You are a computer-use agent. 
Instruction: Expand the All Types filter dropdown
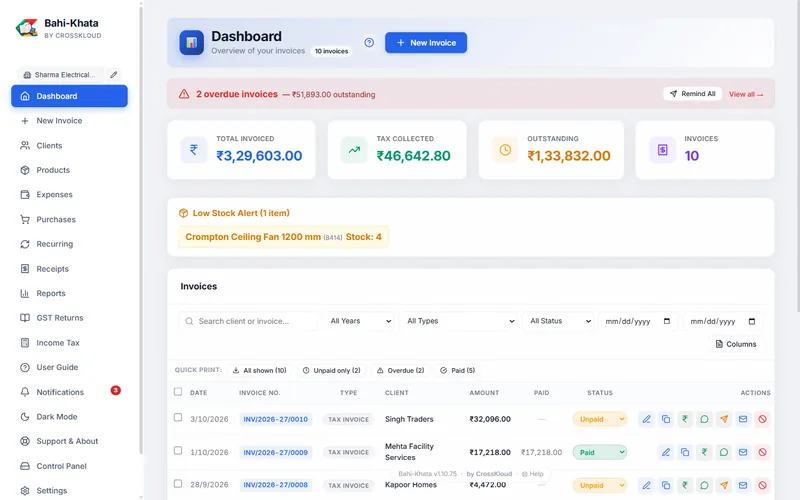tap(460, 321)
